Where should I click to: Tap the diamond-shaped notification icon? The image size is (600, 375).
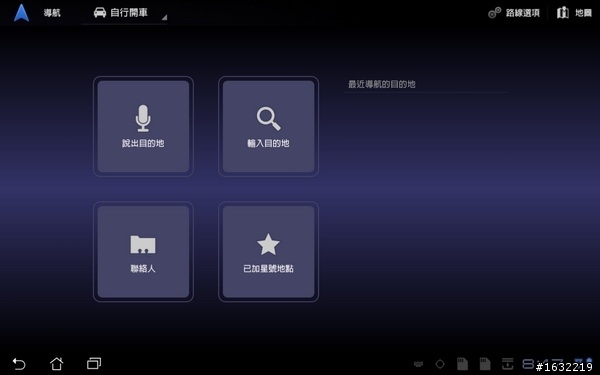440,364
